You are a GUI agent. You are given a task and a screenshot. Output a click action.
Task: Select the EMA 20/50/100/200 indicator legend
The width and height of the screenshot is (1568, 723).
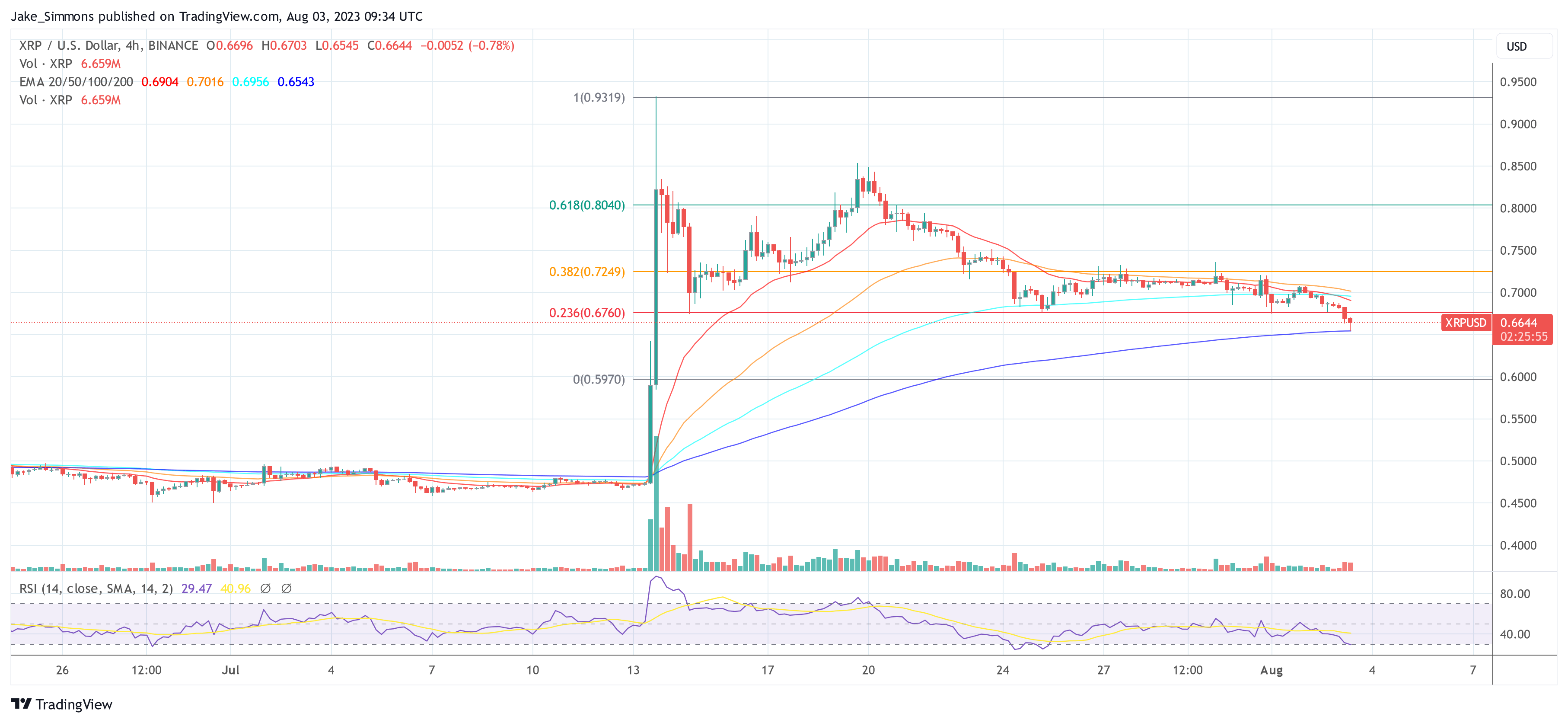76,82
